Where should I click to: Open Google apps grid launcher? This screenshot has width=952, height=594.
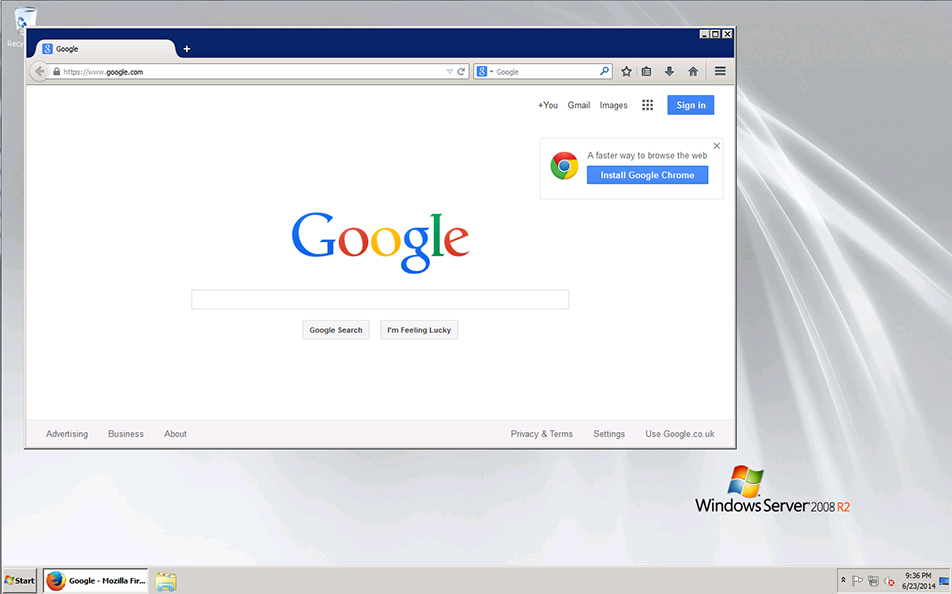pyautogui.click(x=647, y=104)
